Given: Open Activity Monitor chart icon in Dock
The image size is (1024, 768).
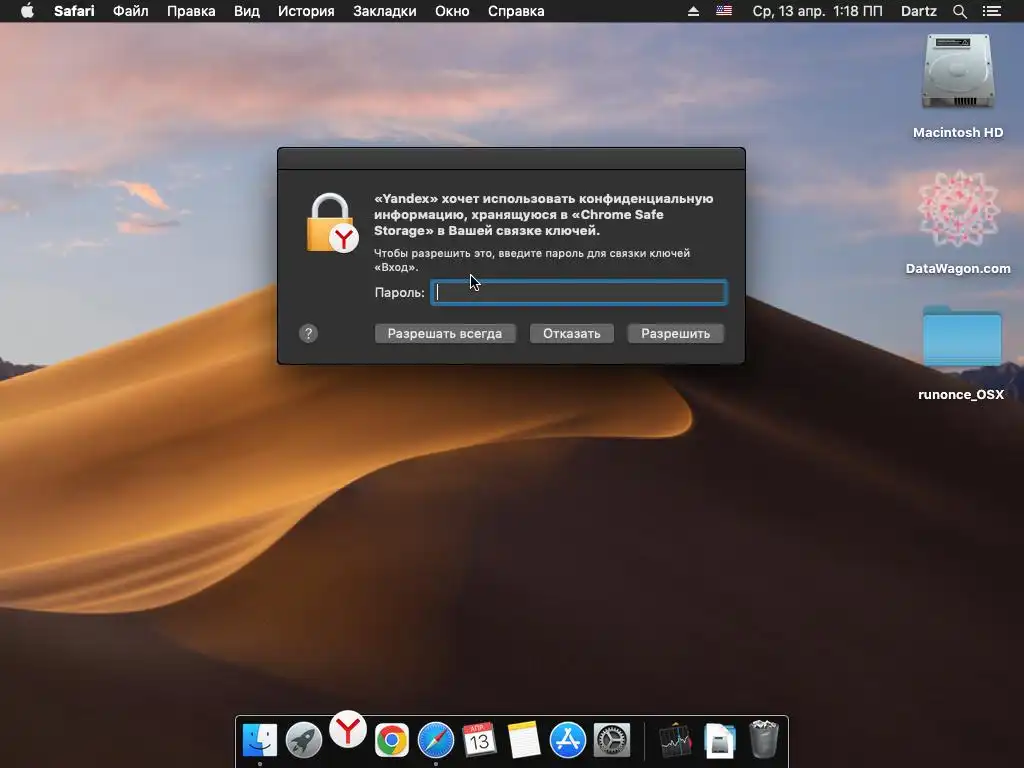Looking at the screenshot, I should [675, 741].
